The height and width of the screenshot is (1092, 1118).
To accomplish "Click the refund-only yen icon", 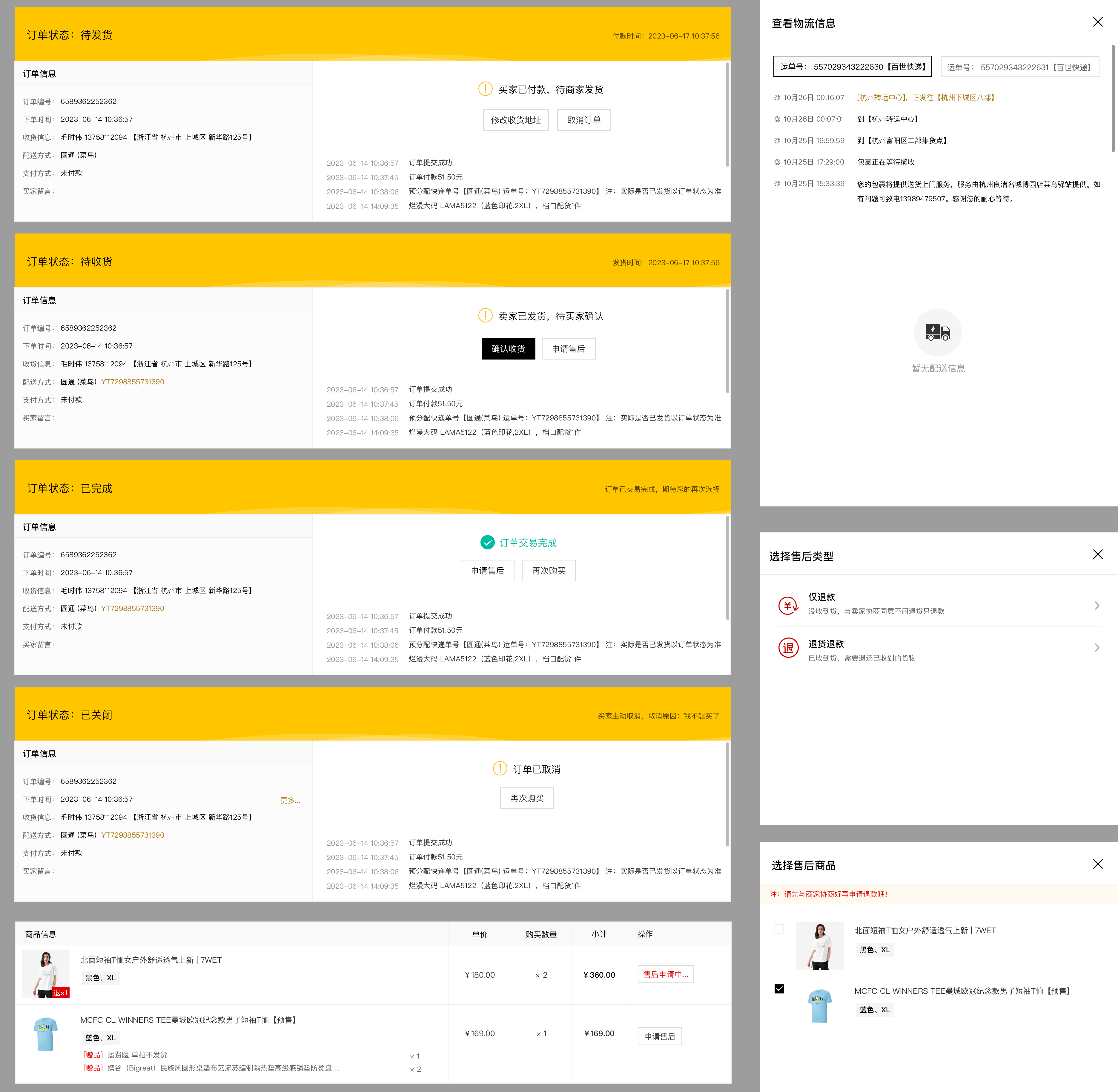I will tap(788, 605).
